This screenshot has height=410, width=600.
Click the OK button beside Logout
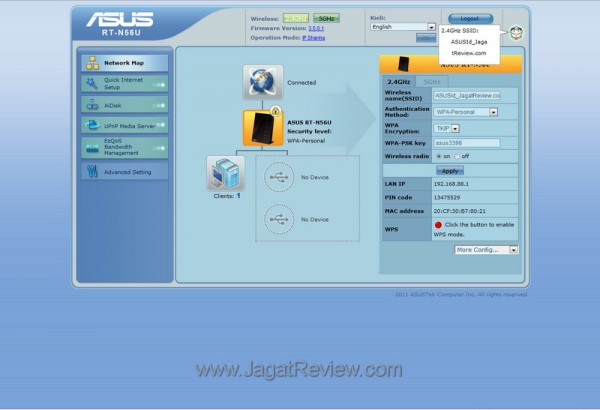[x=426, y=38]
